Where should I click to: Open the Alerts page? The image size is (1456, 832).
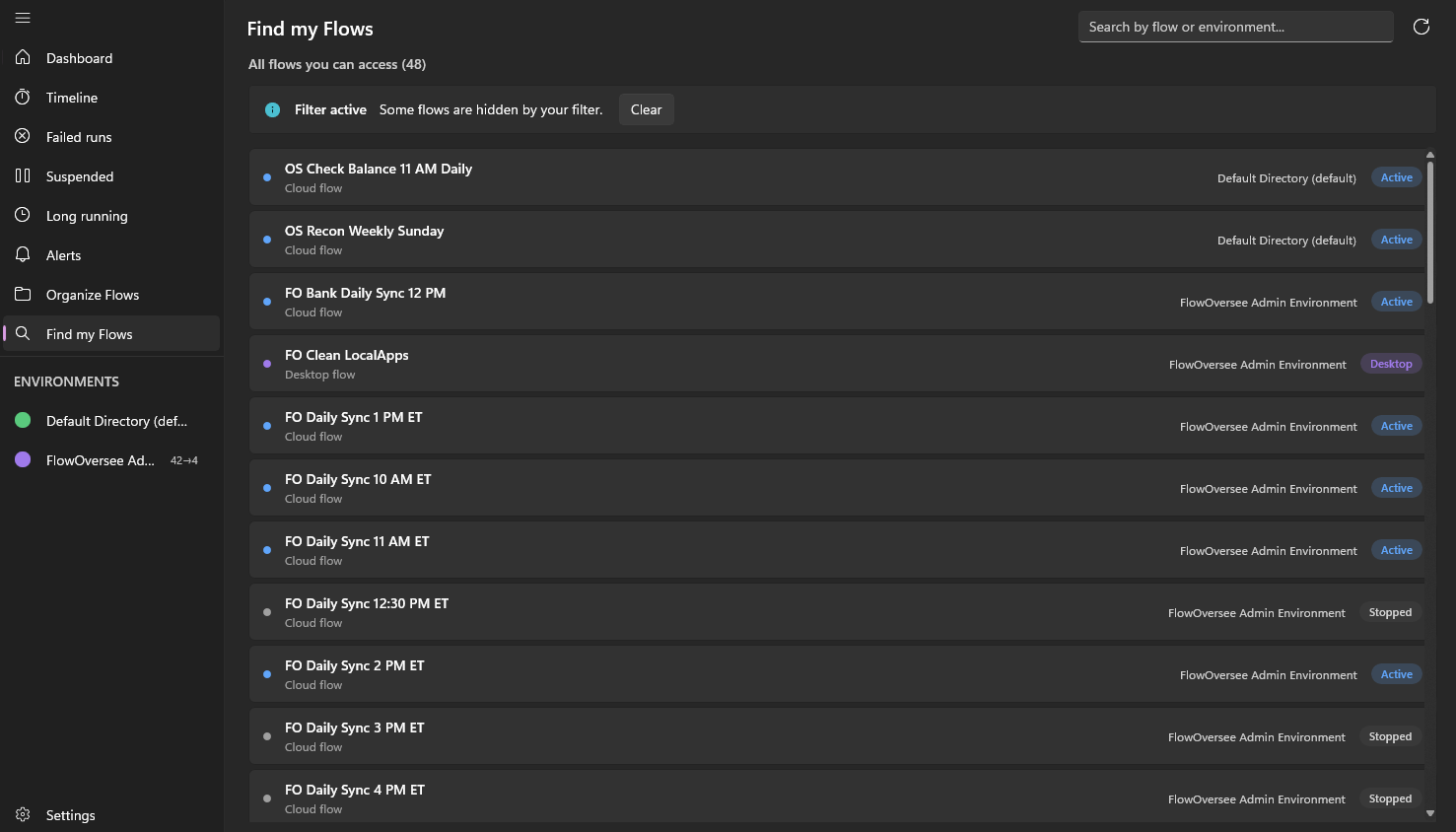coord(111,254)
